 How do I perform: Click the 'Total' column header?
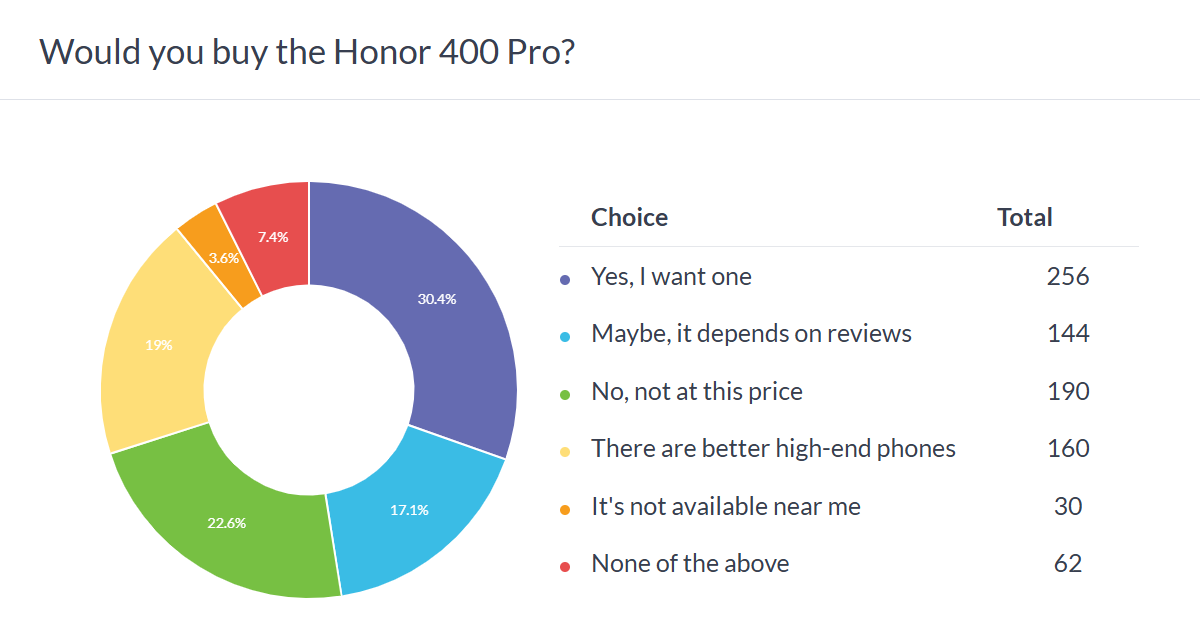1025,217
